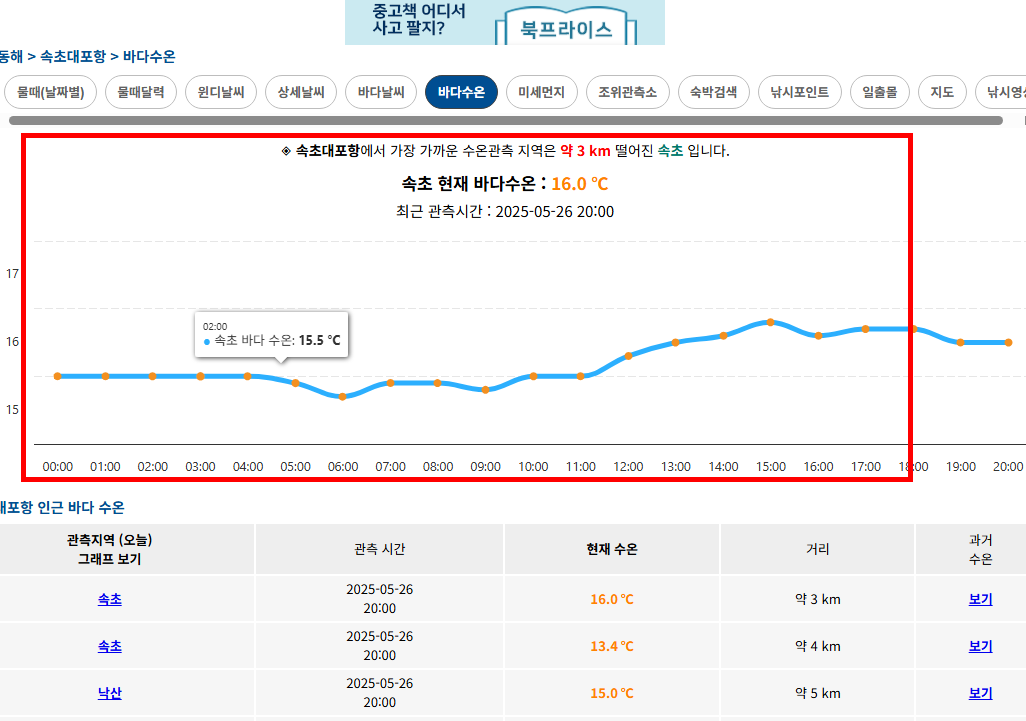Screen dimensions: 1026x721
Task: Click the 바다수온 breadcrumb link
Action: tap(149, 56)
